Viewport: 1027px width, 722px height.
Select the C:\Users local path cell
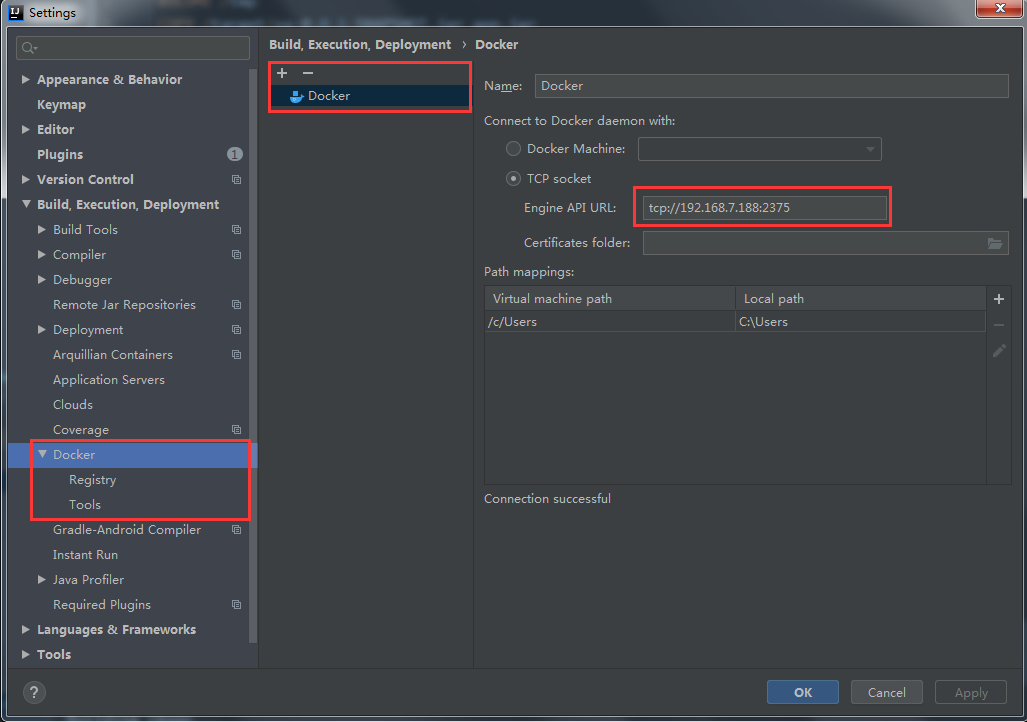tap(861, 322)
